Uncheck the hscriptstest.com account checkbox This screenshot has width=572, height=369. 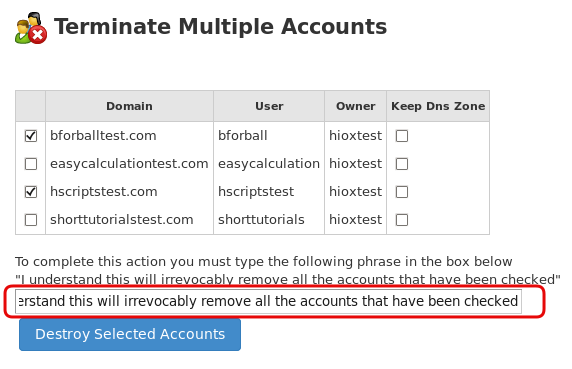31,192
